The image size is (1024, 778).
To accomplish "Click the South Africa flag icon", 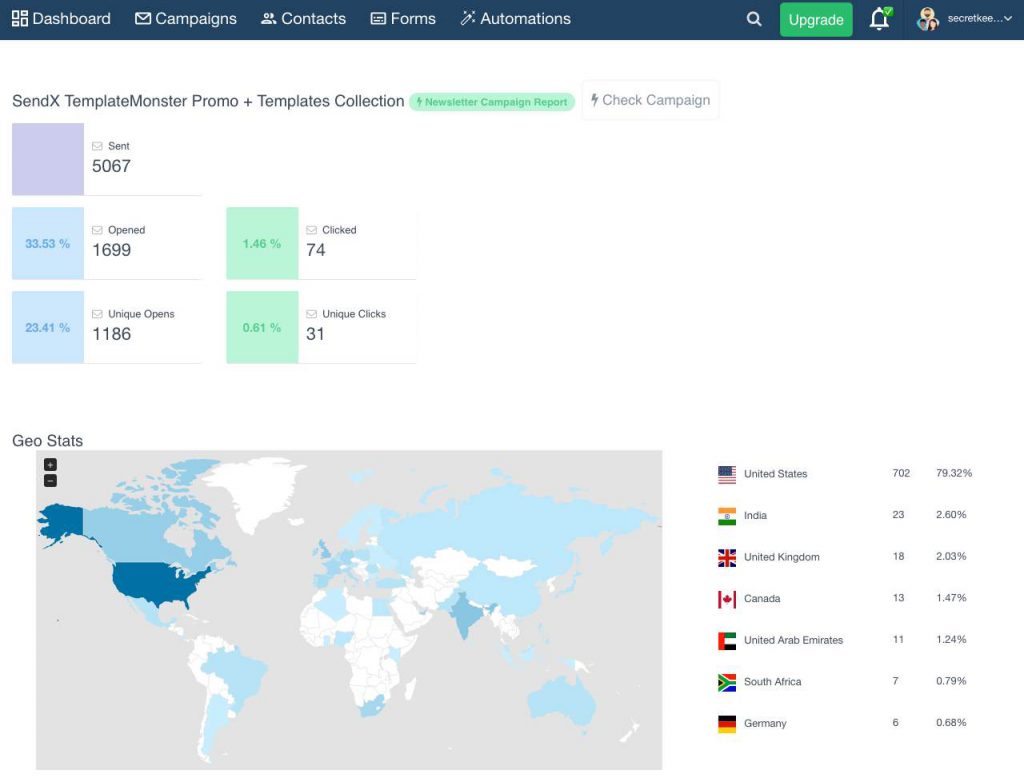I will [727, 683].
